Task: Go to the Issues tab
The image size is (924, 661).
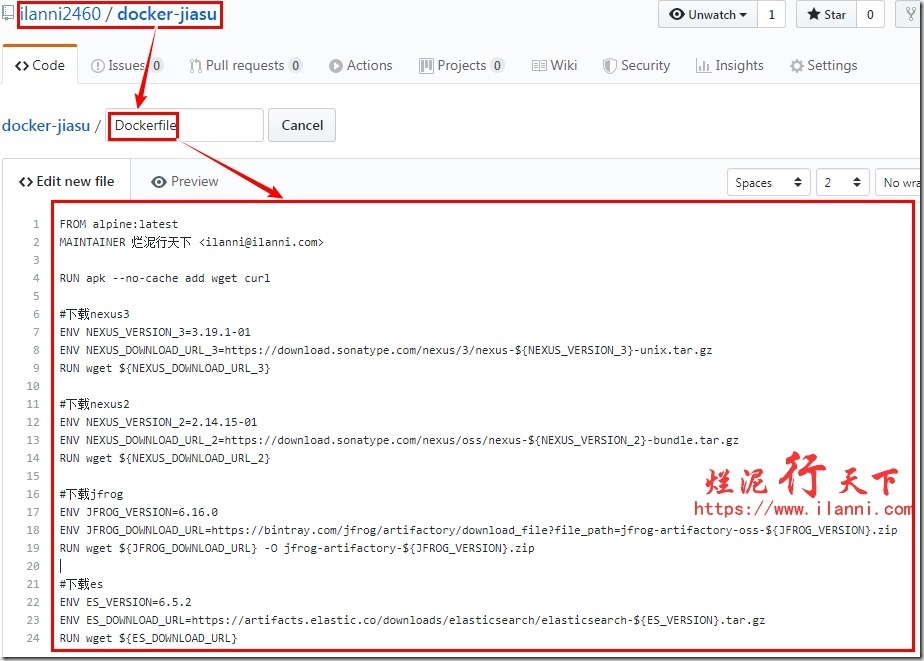Action: point(126,66)
